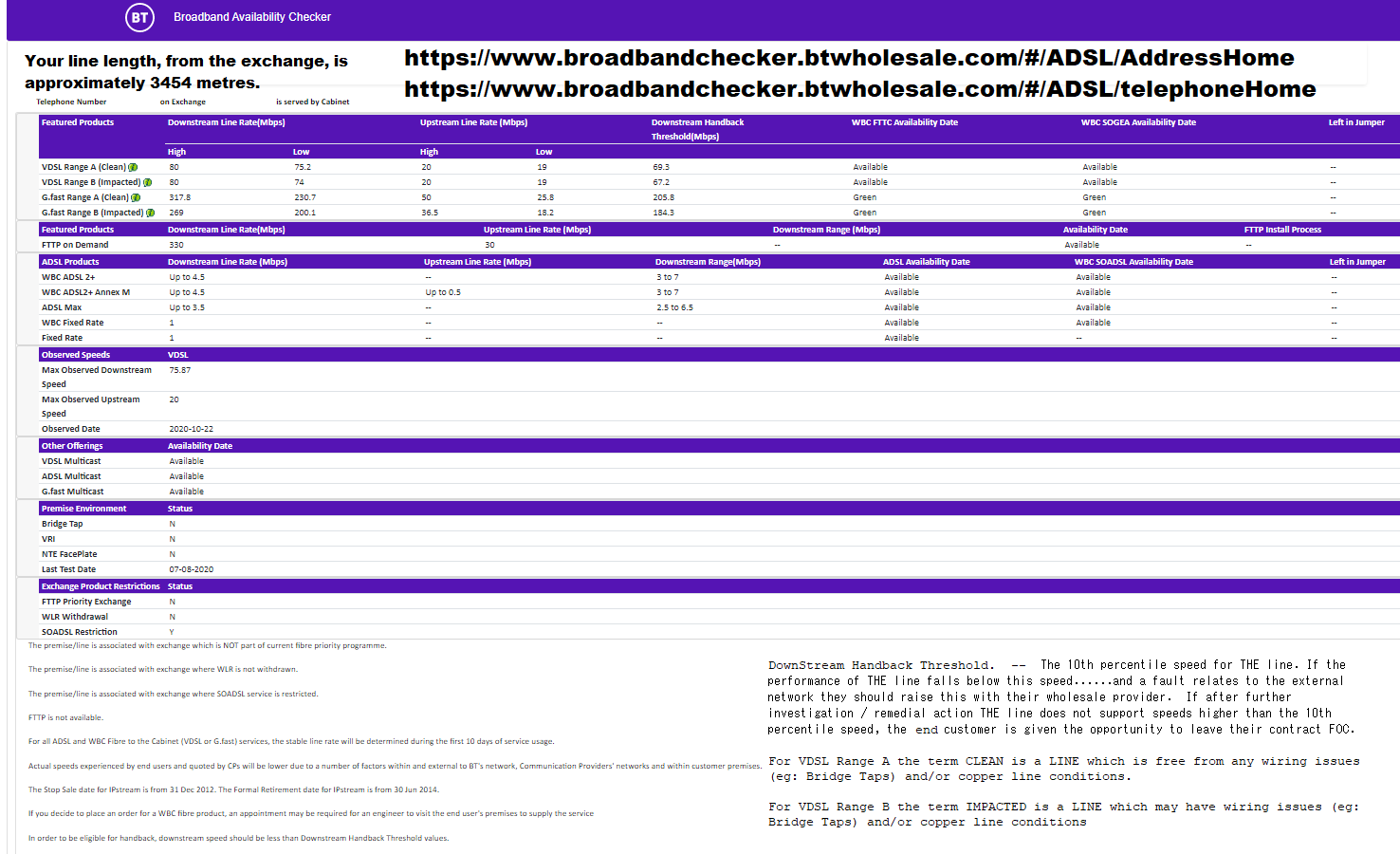
Task: Click the WBC FTTC Availability Date column header
Action: [904, 122]
